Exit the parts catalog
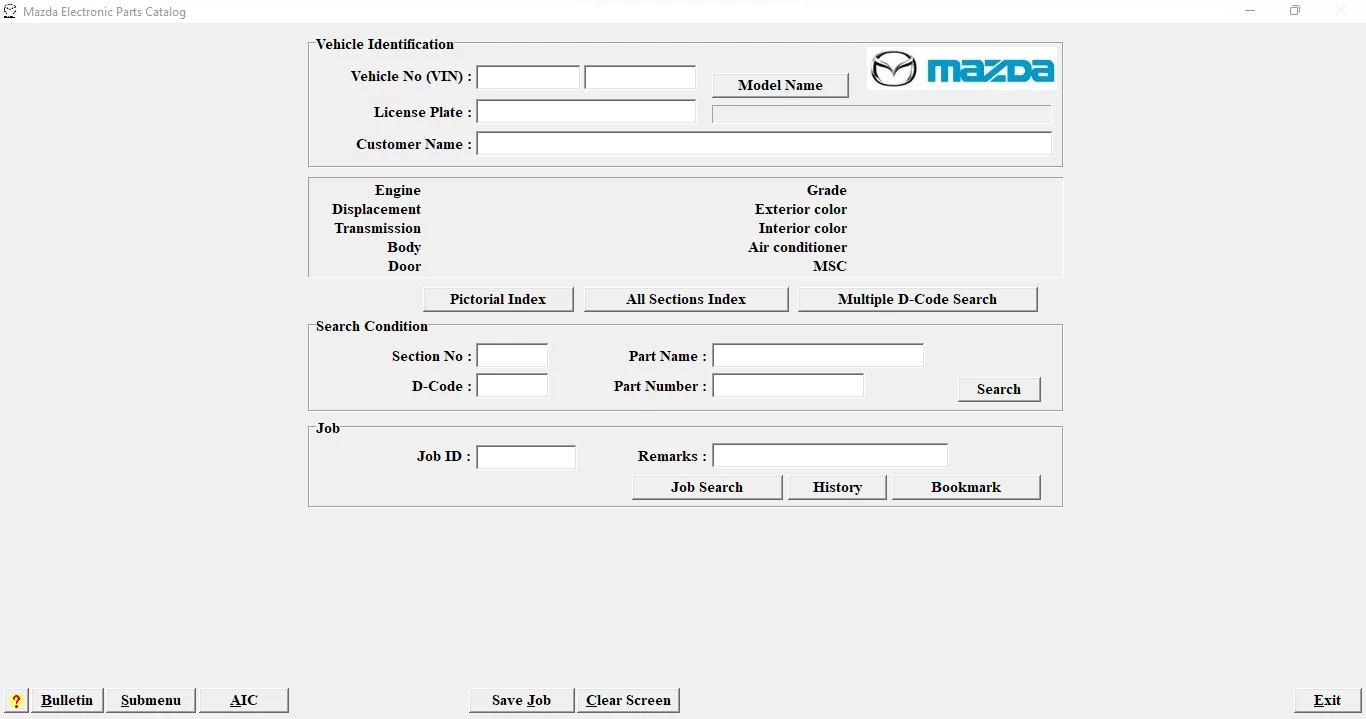This screenshot has height=719, width=1366. pyautogui.click(x=1327, y=701)
